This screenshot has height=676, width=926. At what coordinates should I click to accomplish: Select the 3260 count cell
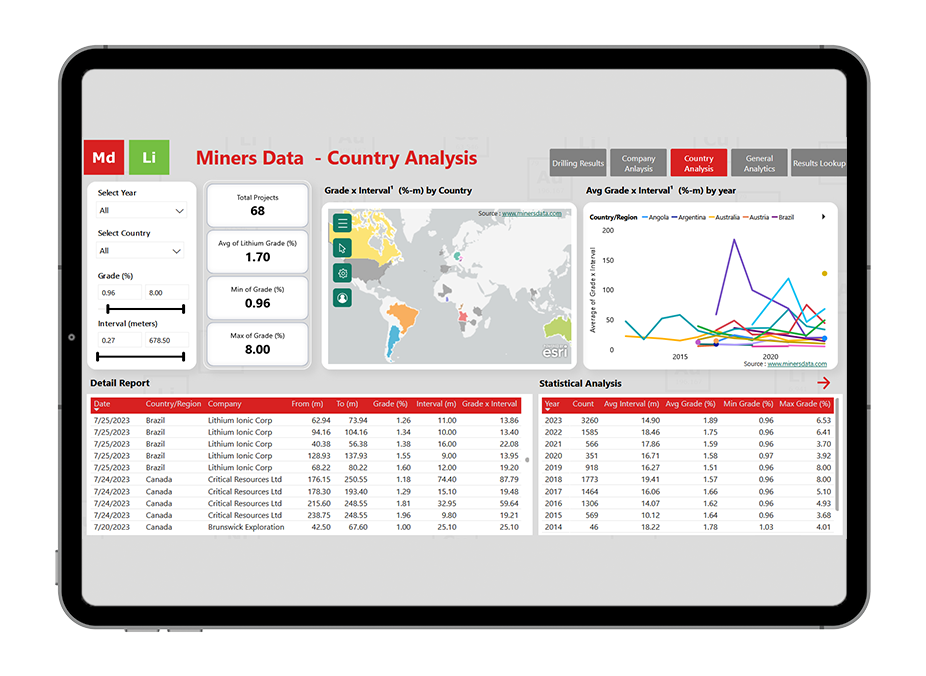[x=589, y=420]
